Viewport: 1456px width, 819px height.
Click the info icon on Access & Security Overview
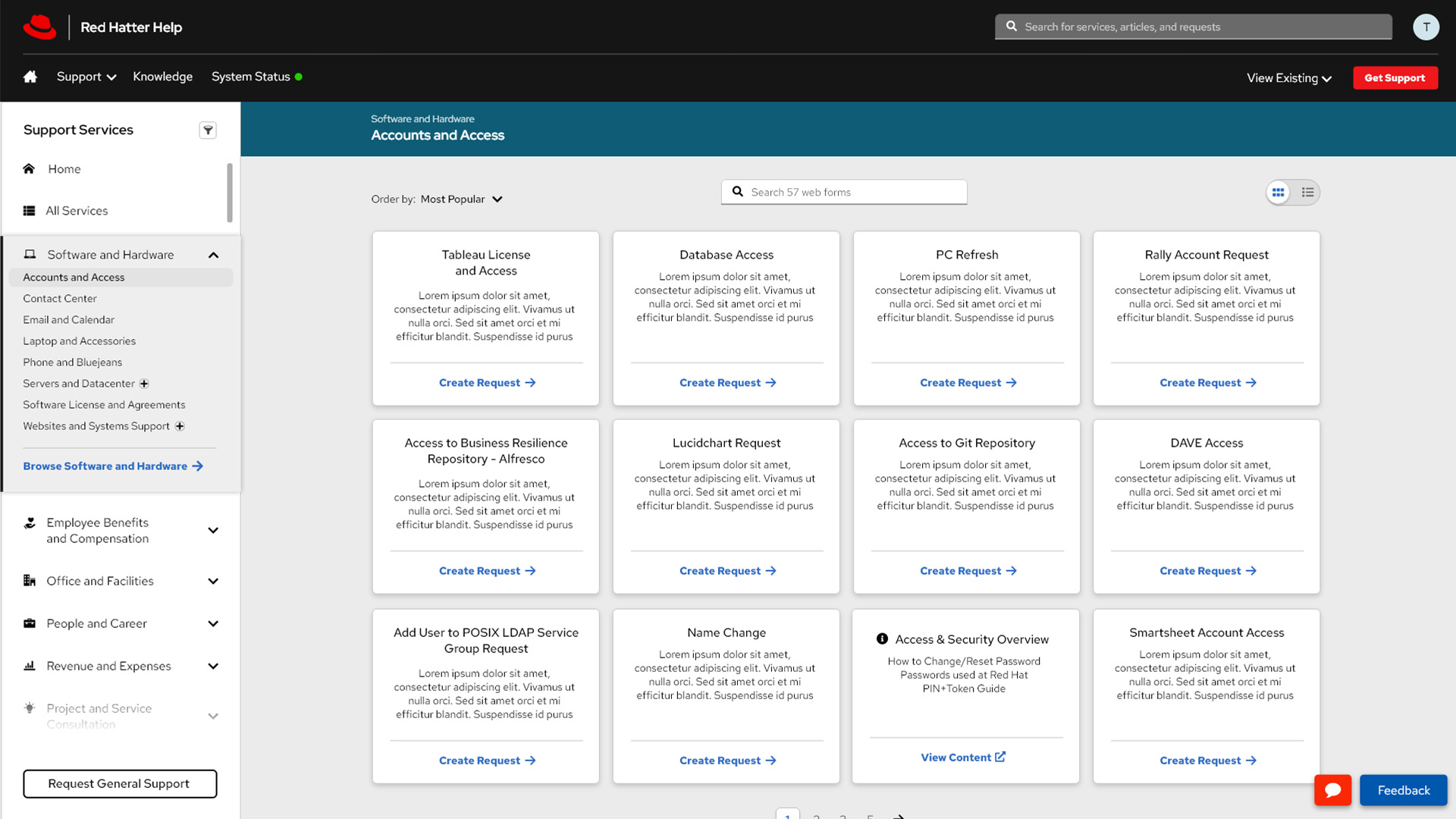[882, 639]
